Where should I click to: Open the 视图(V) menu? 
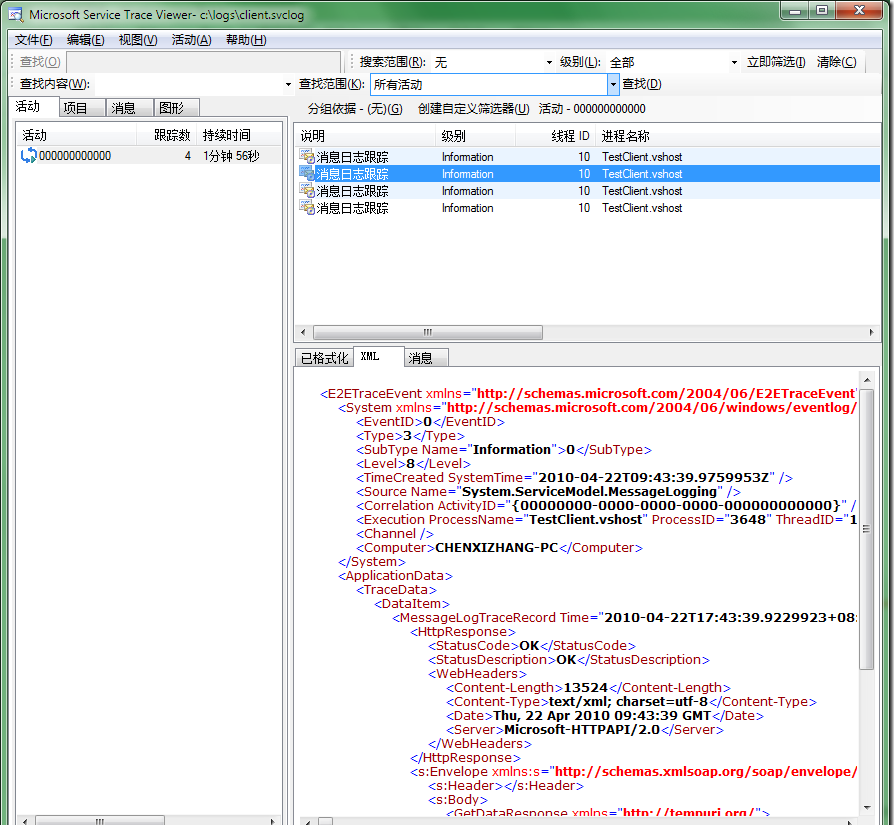pos(138,40)
